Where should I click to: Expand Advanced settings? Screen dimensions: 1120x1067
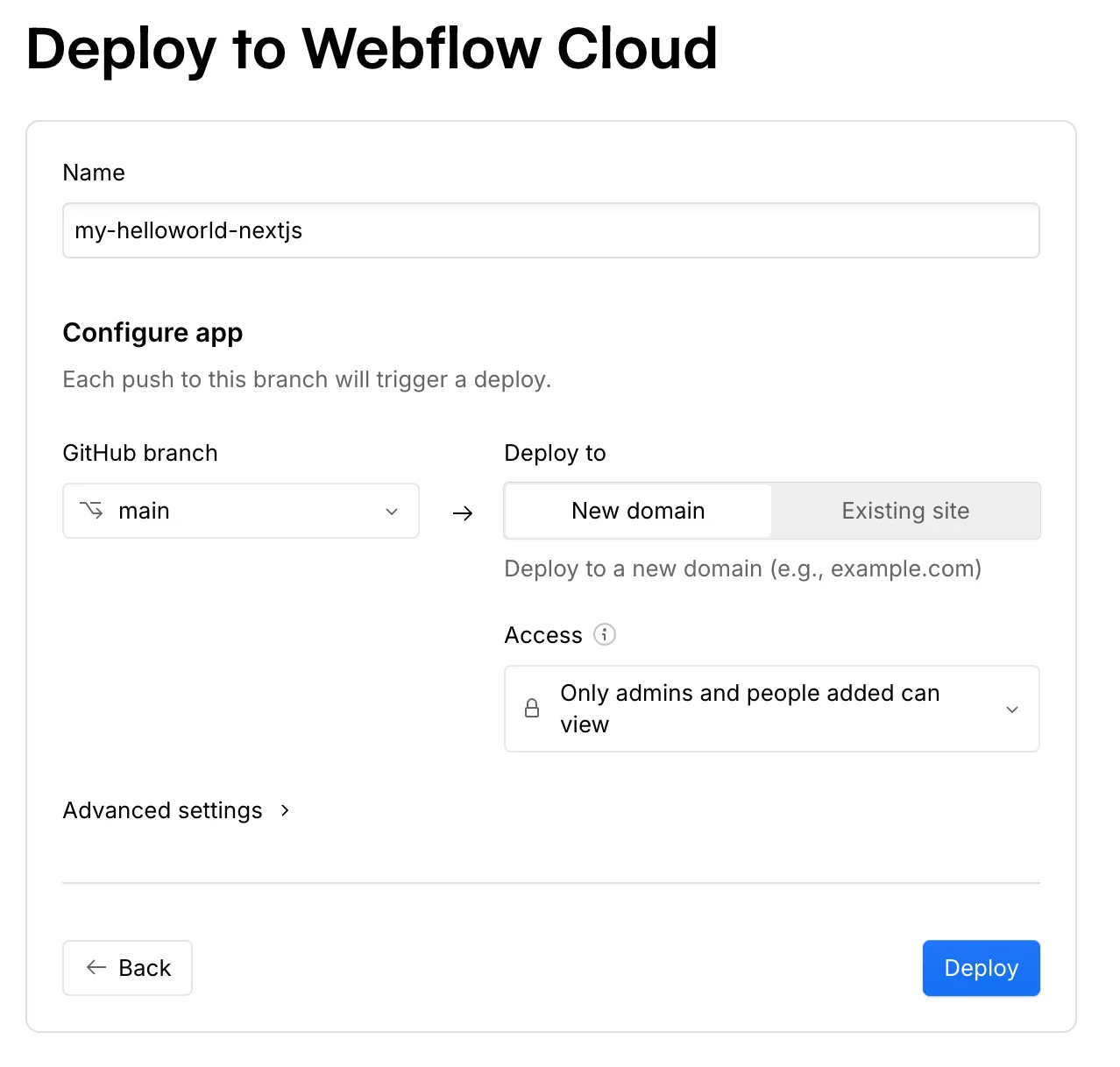point(176,810)
